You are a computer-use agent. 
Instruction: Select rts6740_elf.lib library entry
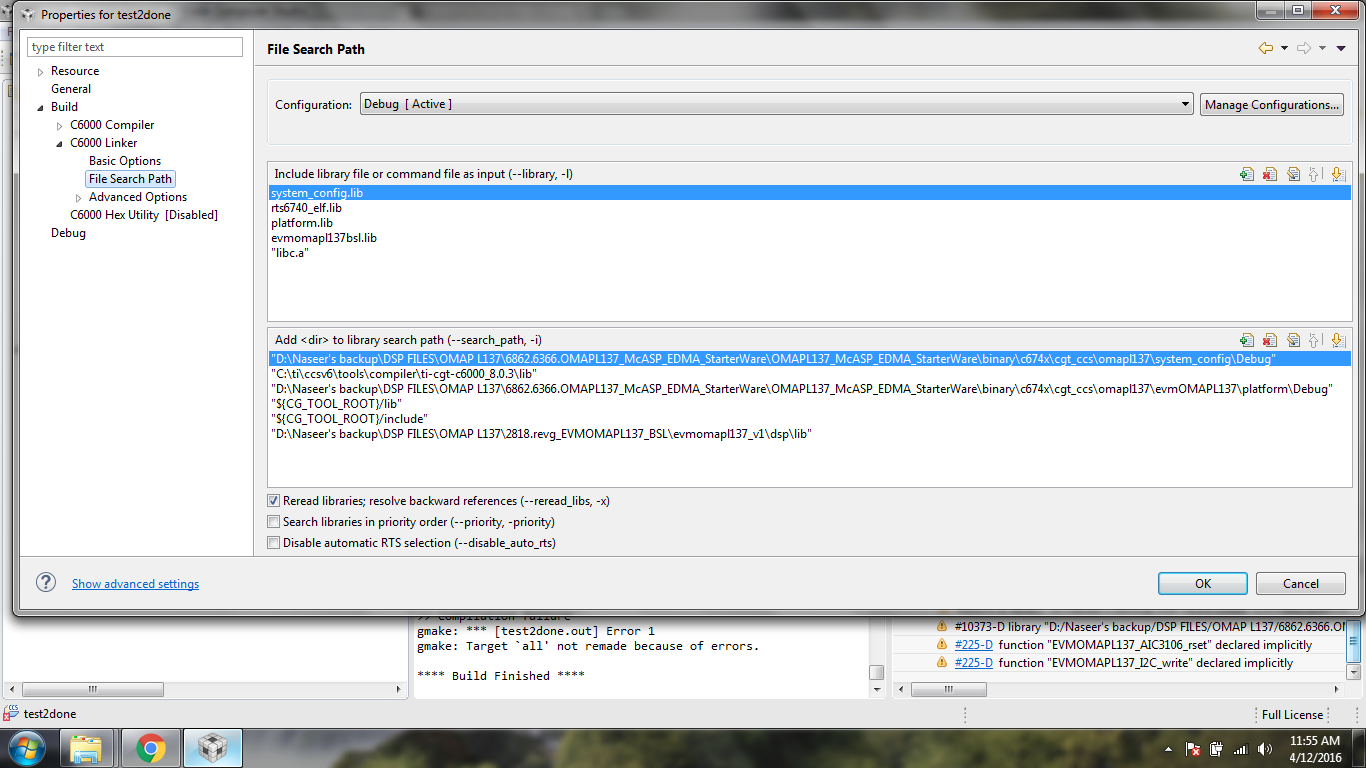(x=810, y=208)
